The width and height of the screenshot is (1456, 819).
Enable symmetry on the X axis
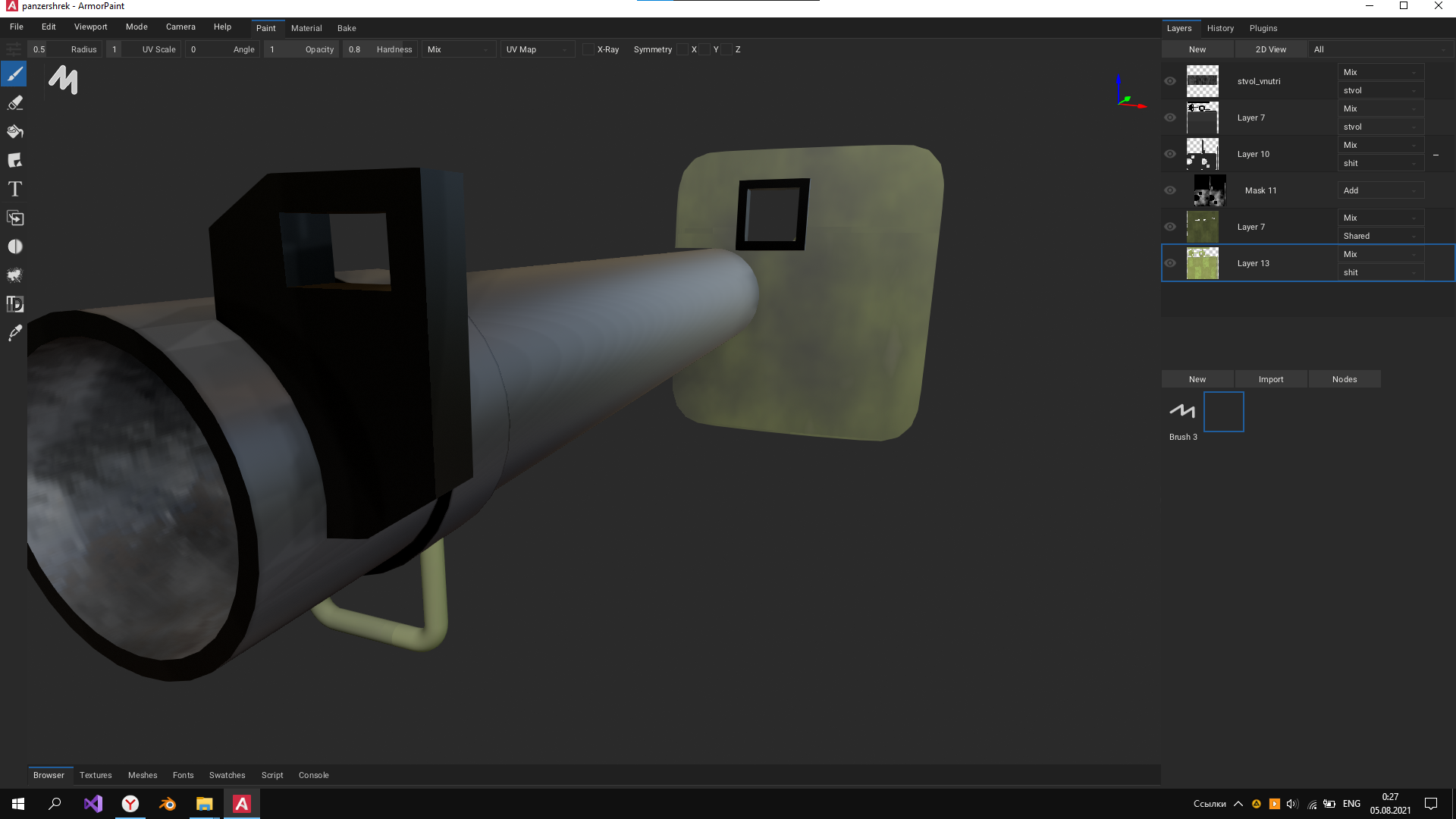[682, 49]
